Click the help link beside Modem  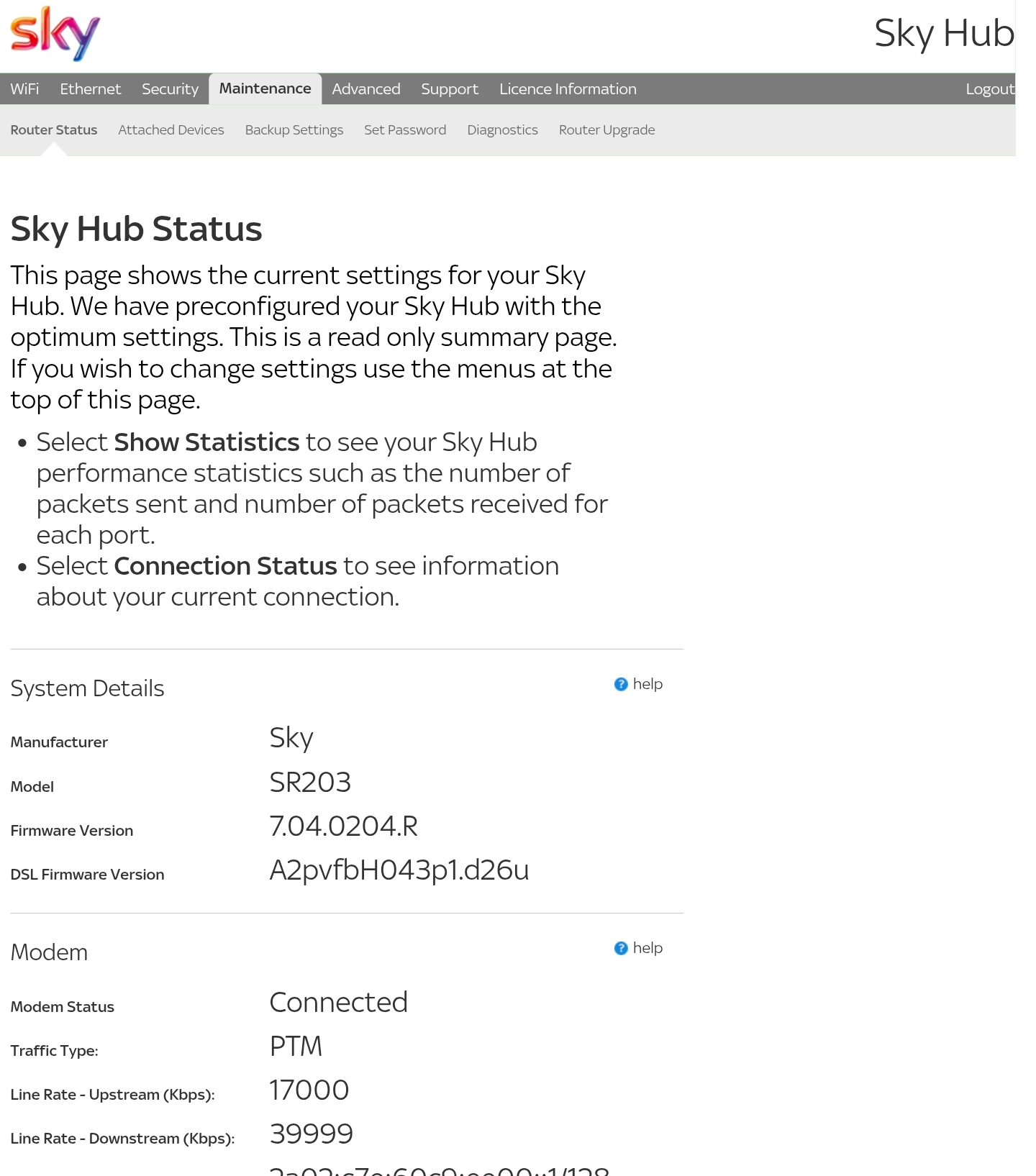point(647,948)
